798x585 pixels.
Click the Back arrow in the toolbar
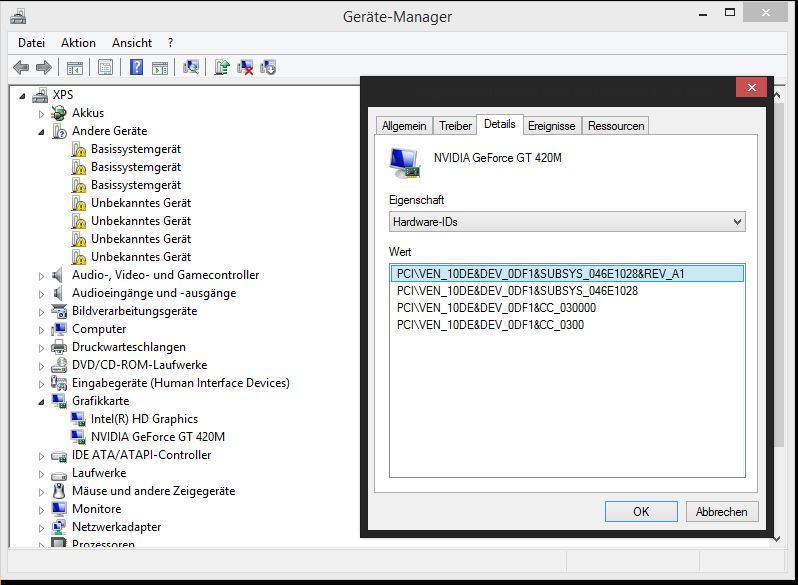tap(21, 67)
